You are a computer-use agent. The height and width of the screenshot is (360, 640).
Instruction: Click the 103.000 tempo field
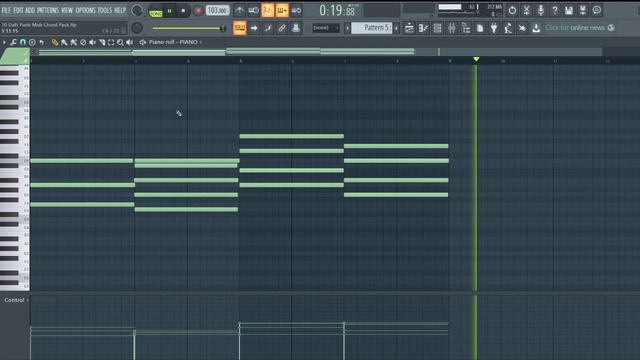(x=217, y=11)
